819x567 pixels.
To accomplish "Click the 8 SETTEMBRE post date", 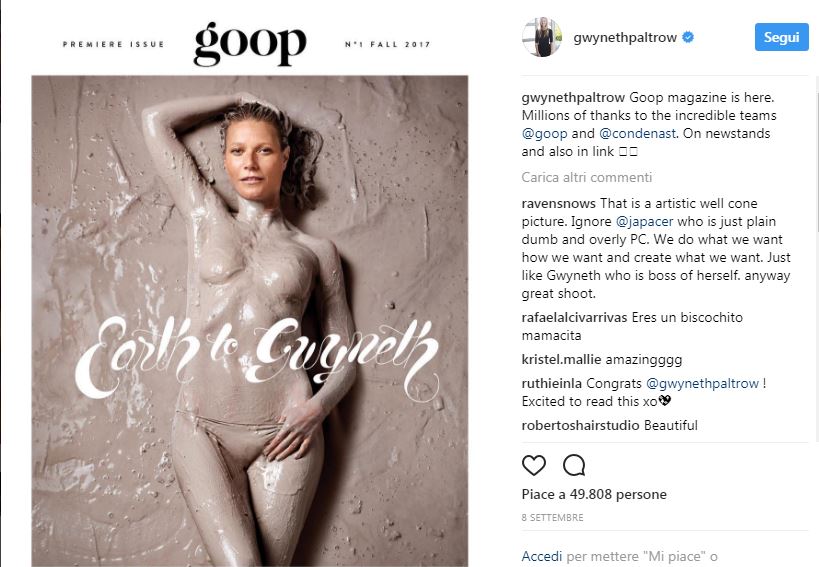I will tap(552, 517).
